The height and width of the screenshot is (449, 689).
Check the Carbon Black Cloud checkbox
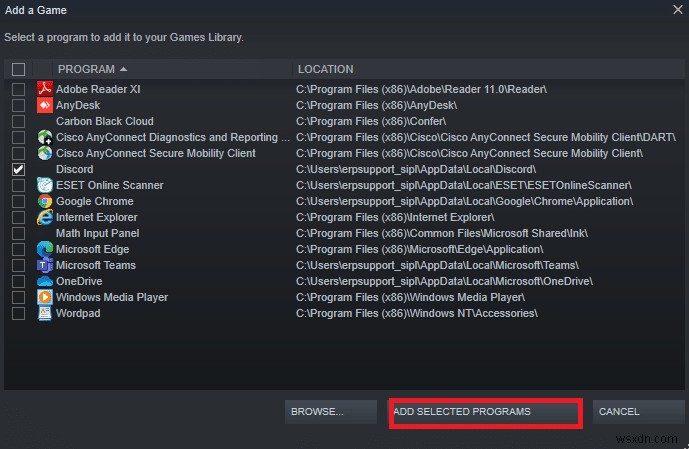[18, 121]
